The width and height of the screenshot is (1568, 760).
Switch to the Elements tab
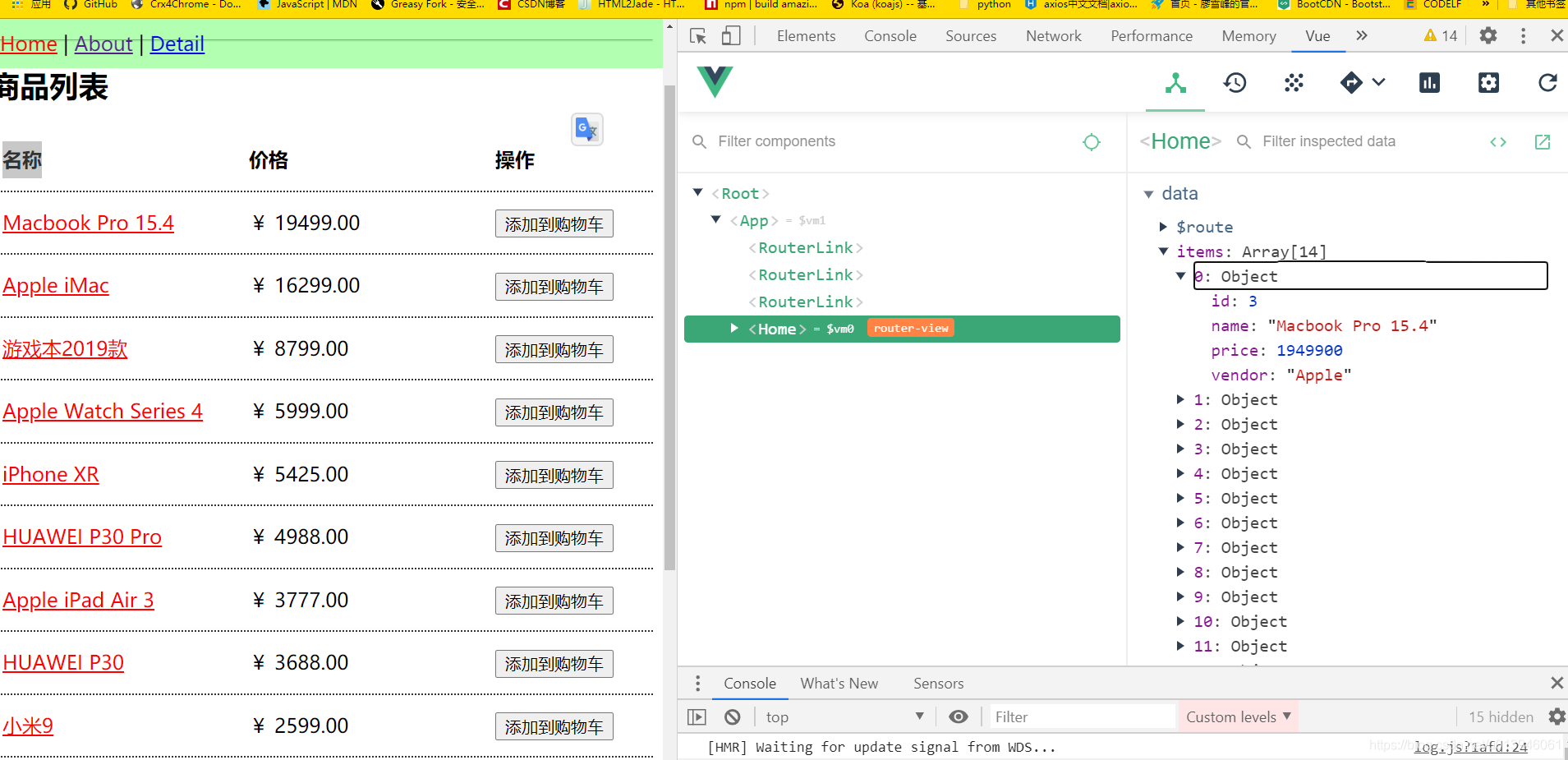[806, 36]
